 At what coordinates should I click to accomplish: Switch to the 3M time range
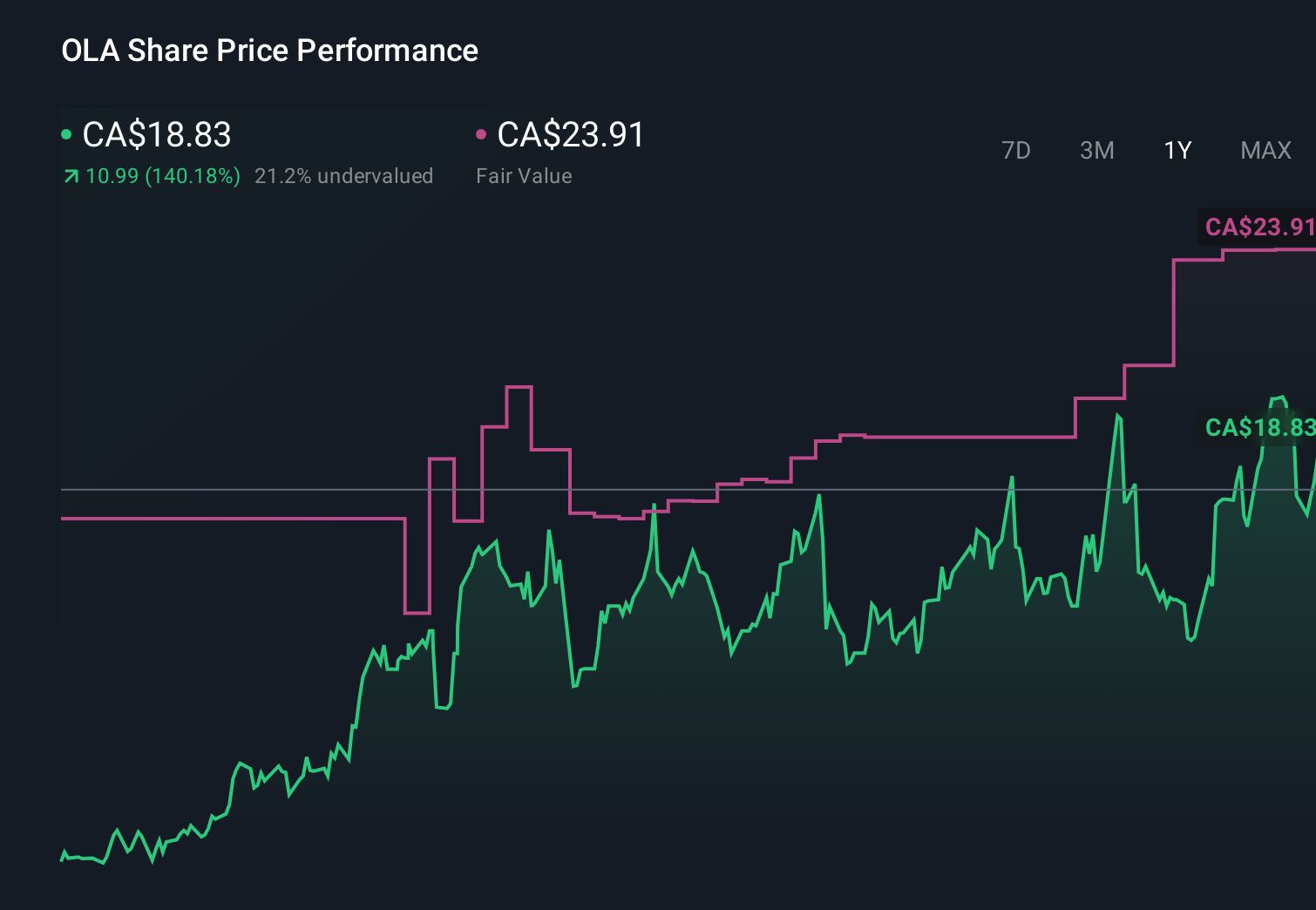coord(1096,150)
